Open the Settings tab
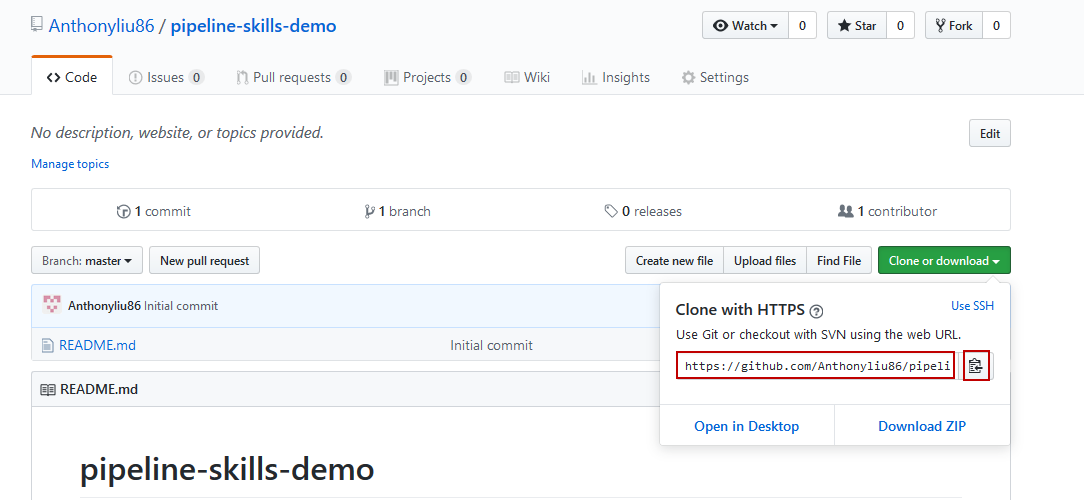The width and height of the screenshot is (1084, 500). pos(715,77)
